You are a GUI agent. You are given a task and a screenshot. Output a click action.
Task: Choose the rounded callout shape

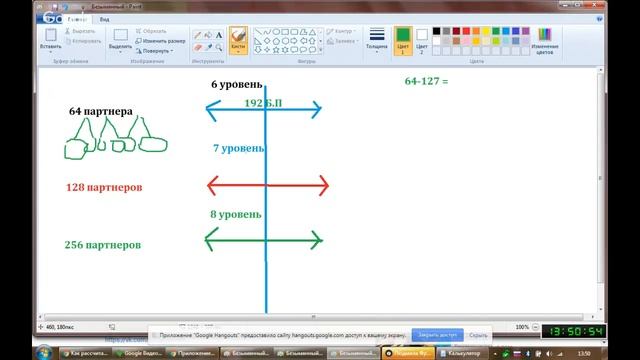click(x=294, y=50)
